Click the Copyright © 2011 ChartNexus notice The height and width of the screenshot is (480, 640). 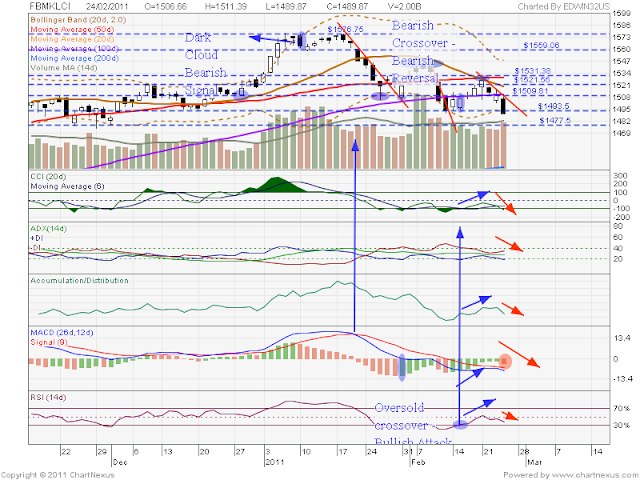(x=58, y=475)
